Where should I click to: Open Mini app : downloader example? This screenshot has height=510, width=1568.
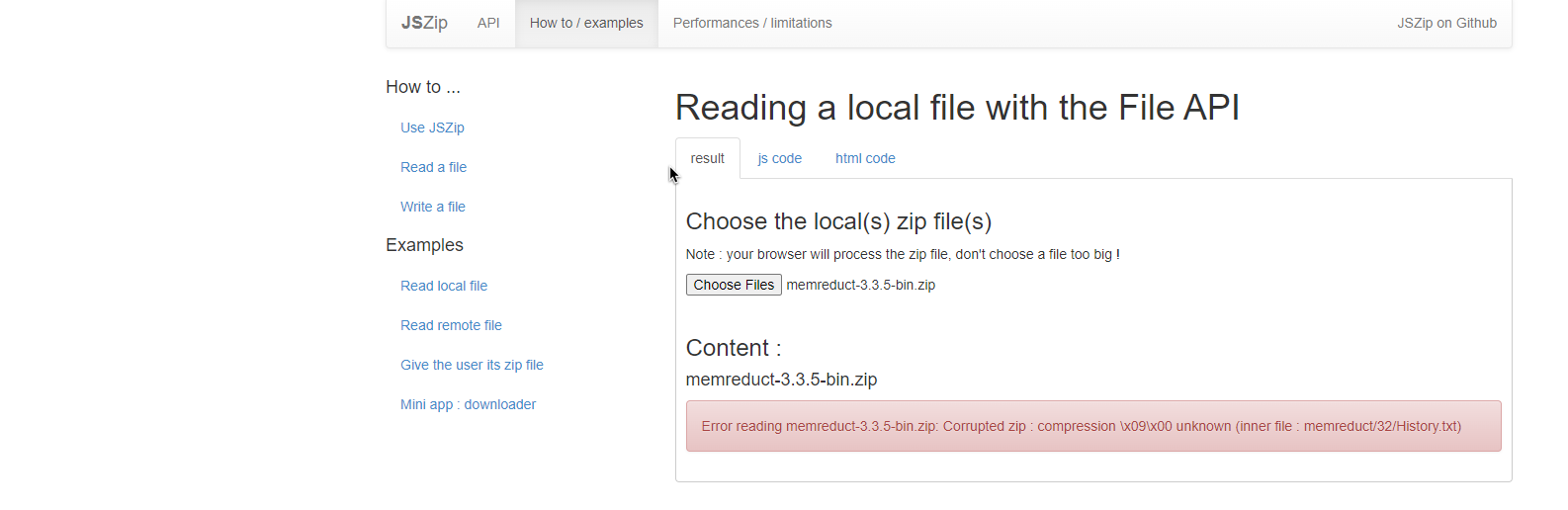[469, 404]
